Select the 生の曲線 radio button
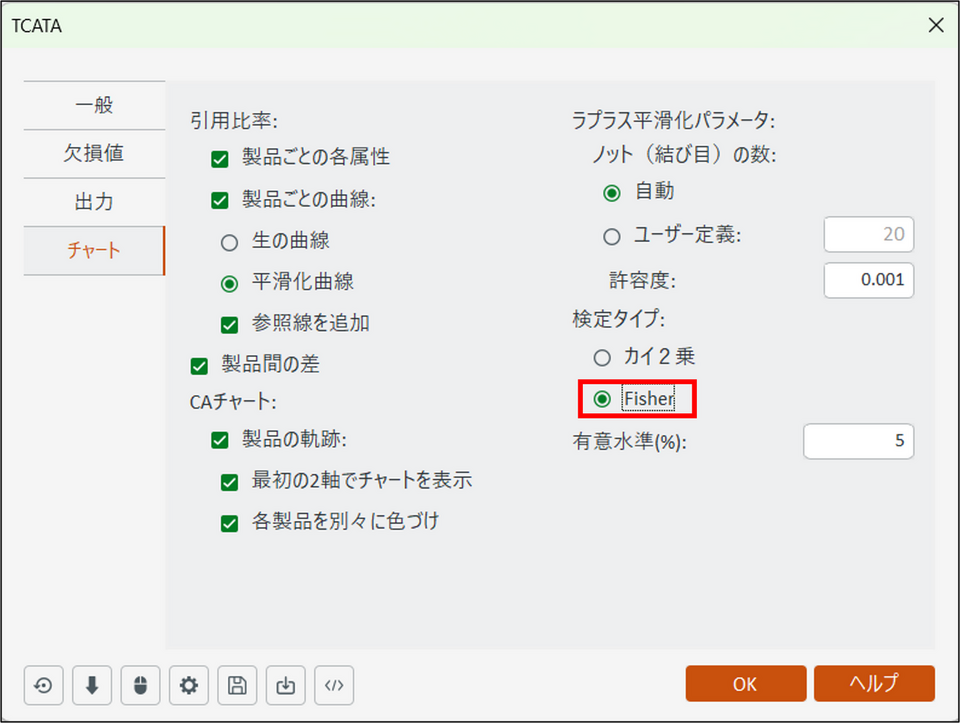 pos(229,242)
